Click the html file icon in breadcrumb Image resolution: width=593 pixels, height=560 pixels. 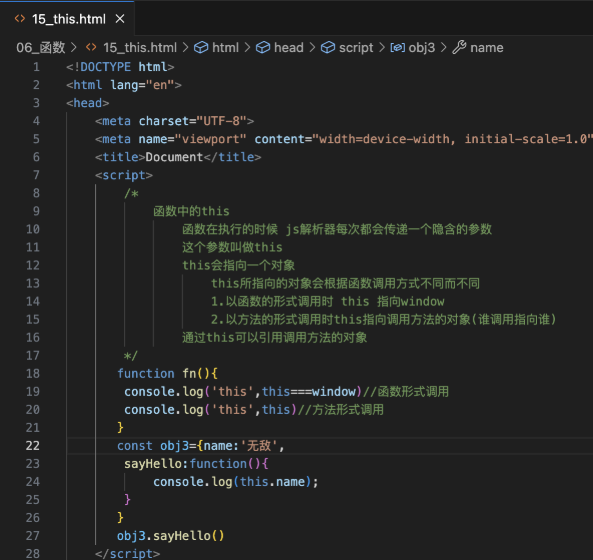coord(91,47)
